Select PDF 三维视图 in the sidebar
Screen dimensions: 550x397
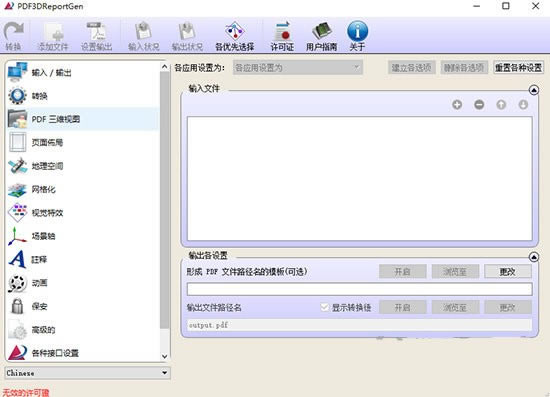pyautogui.click(x=83, y=119)
